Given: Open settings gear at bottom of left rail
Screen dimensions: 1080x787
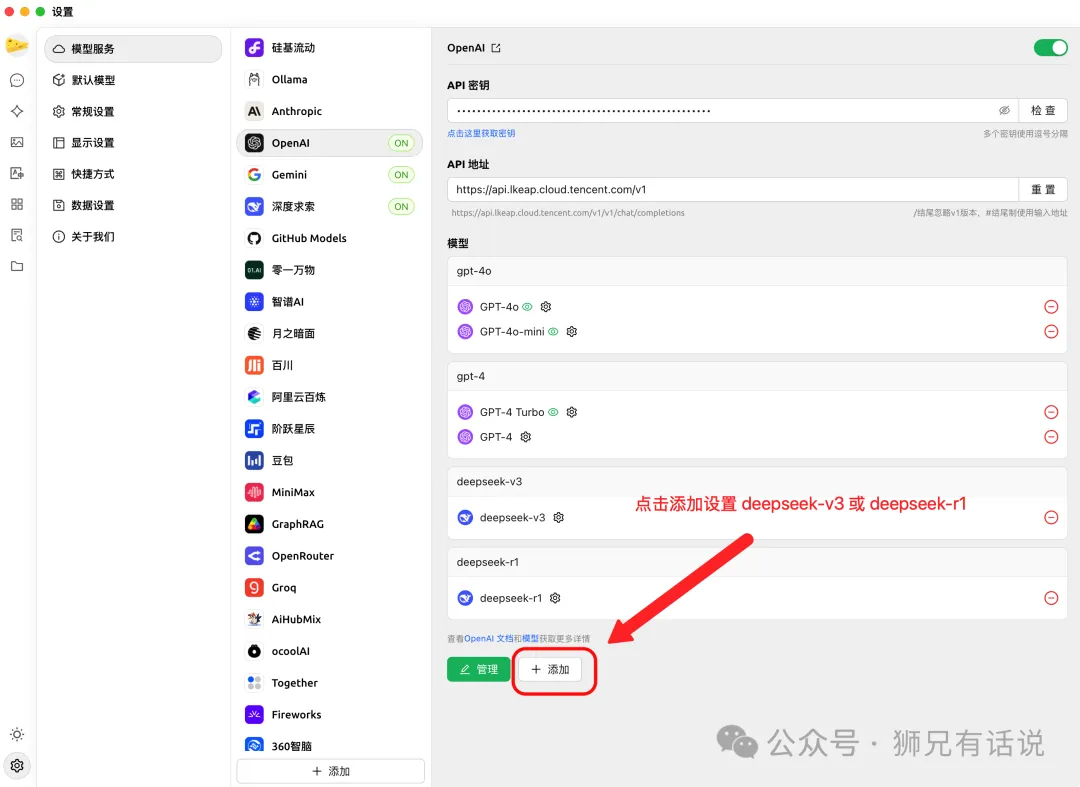Looking at the screenshot, I should click(17, 766).
